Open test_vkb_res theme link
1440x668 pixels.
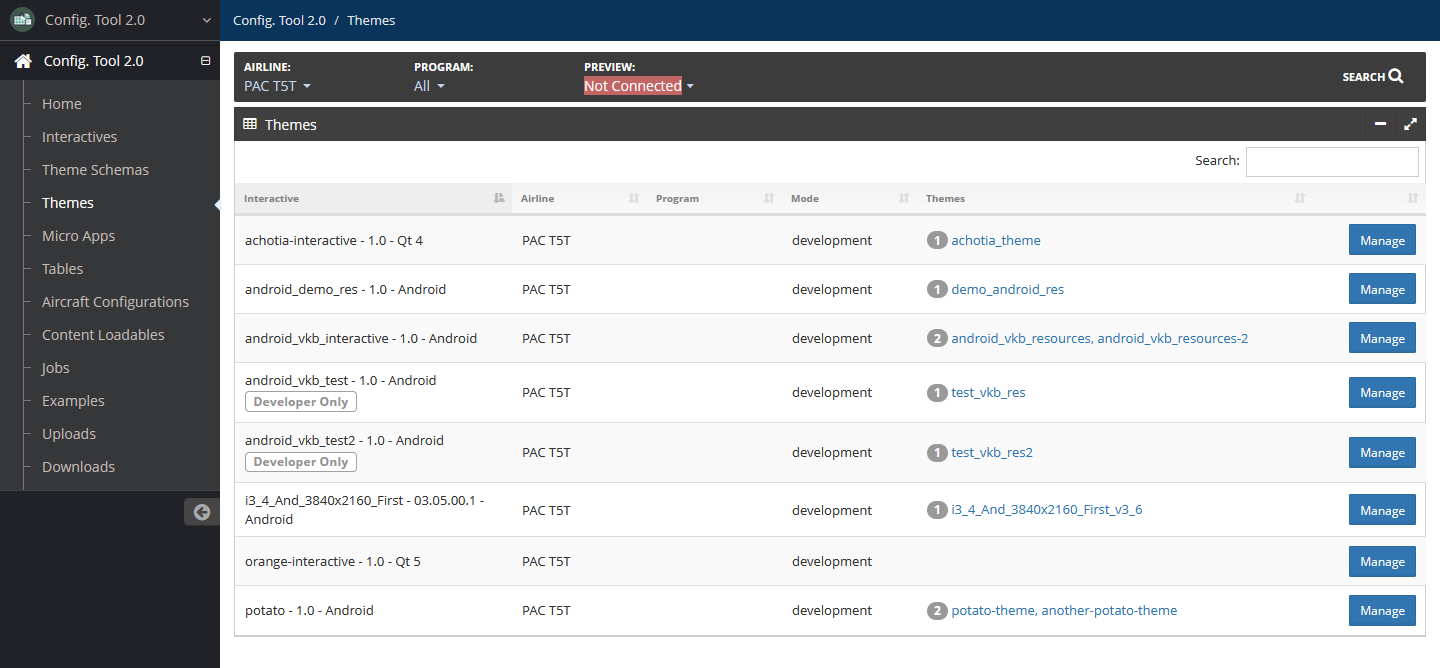pos(988,393)
